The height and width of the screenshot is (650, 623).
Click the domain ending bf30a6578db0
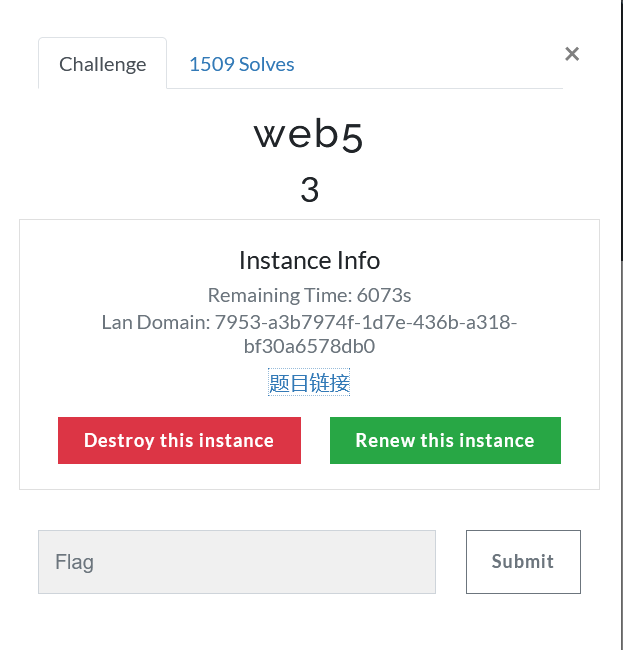(309, 347)
